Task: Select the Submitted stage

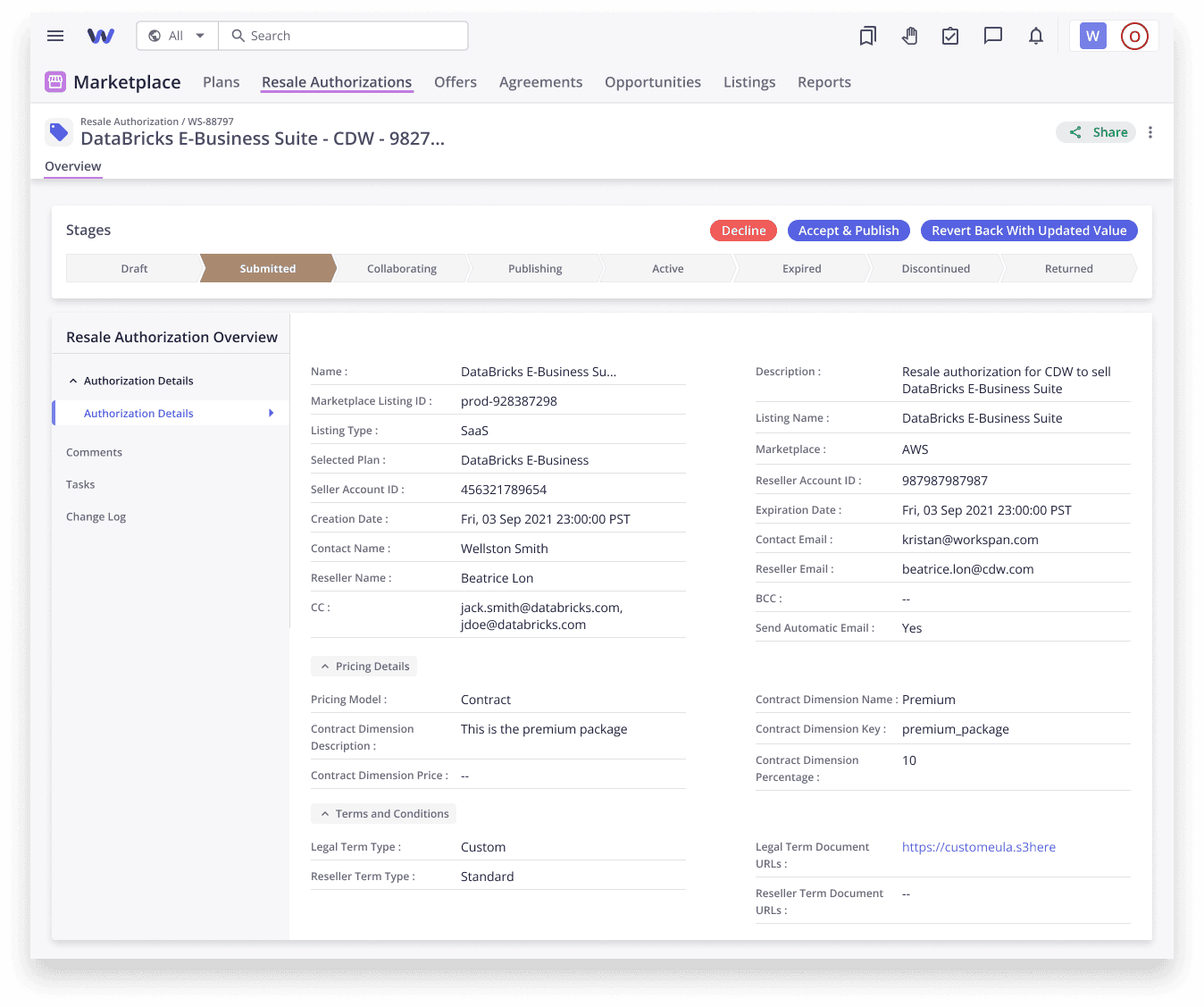Action: 267,268
